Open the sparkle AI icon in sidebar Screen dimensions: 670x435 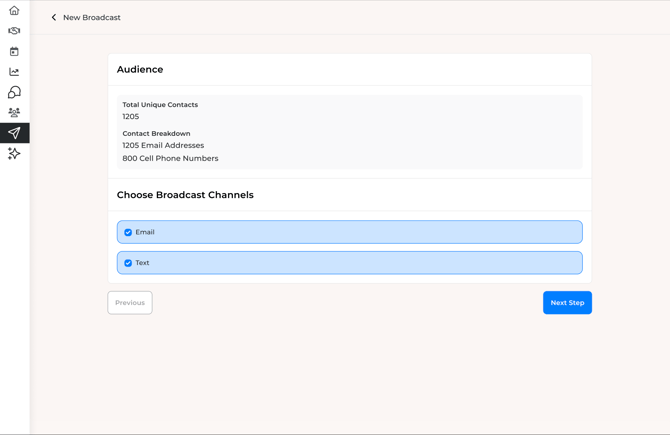[14, 153]
